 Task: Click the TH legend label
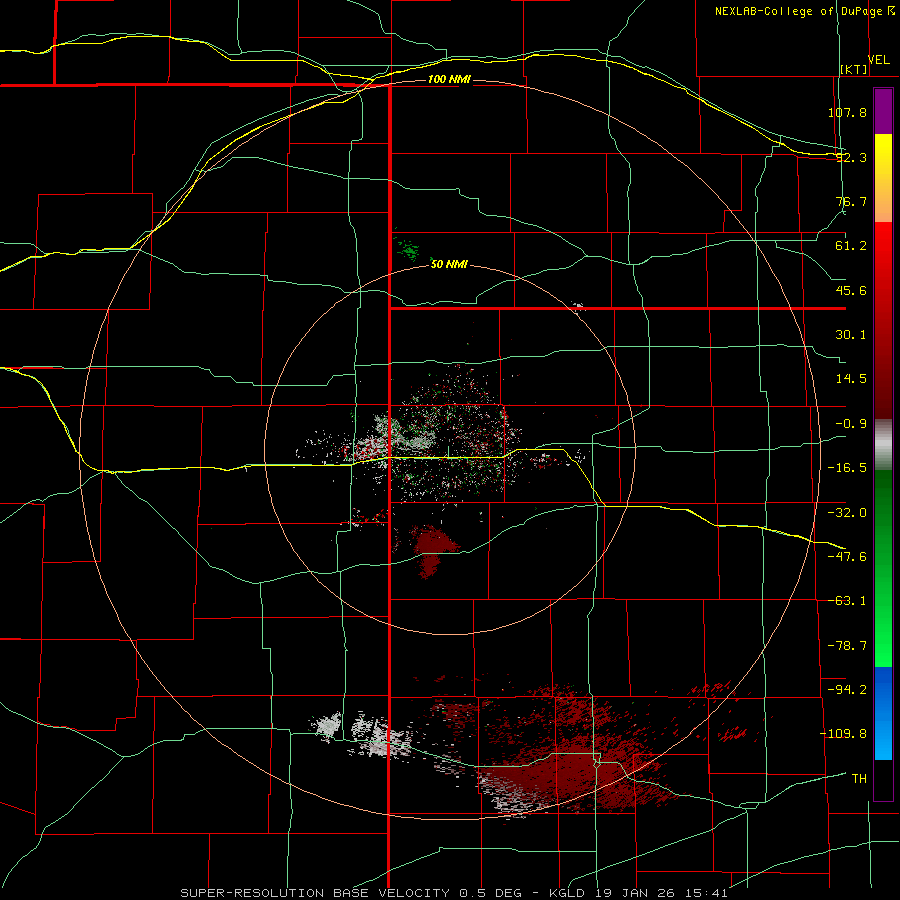click(859, 779)
